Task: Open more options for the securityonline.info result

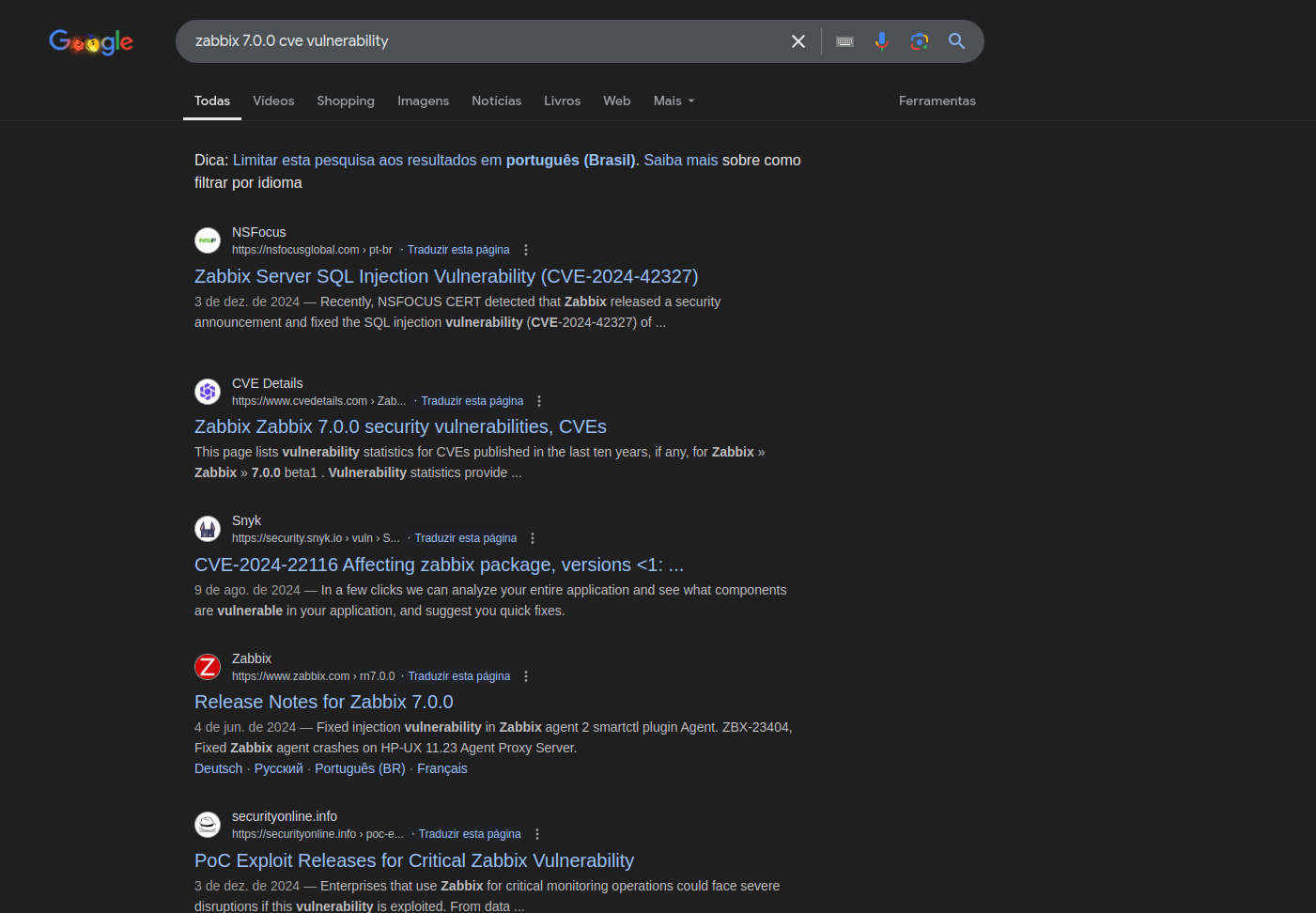Action: 537,834
